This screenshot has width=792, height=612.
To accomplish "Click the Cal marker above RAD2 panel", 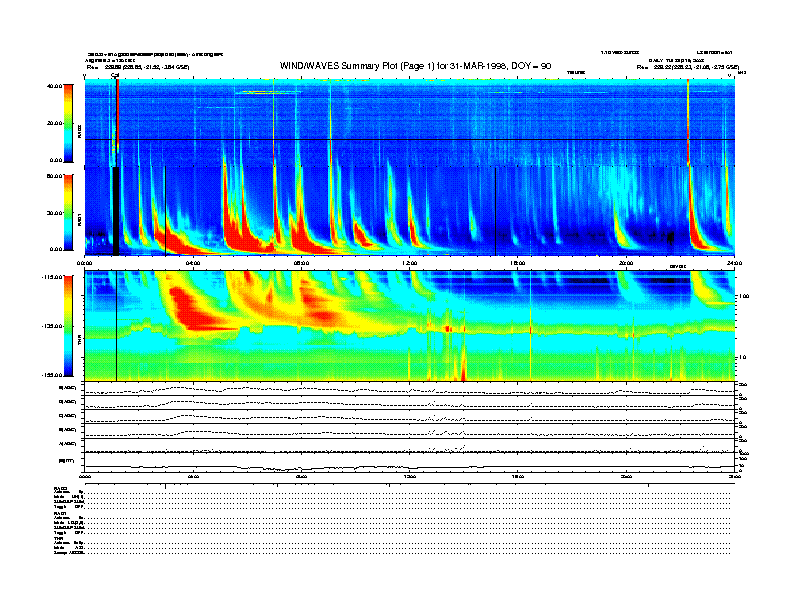I will tap(115, 76).
